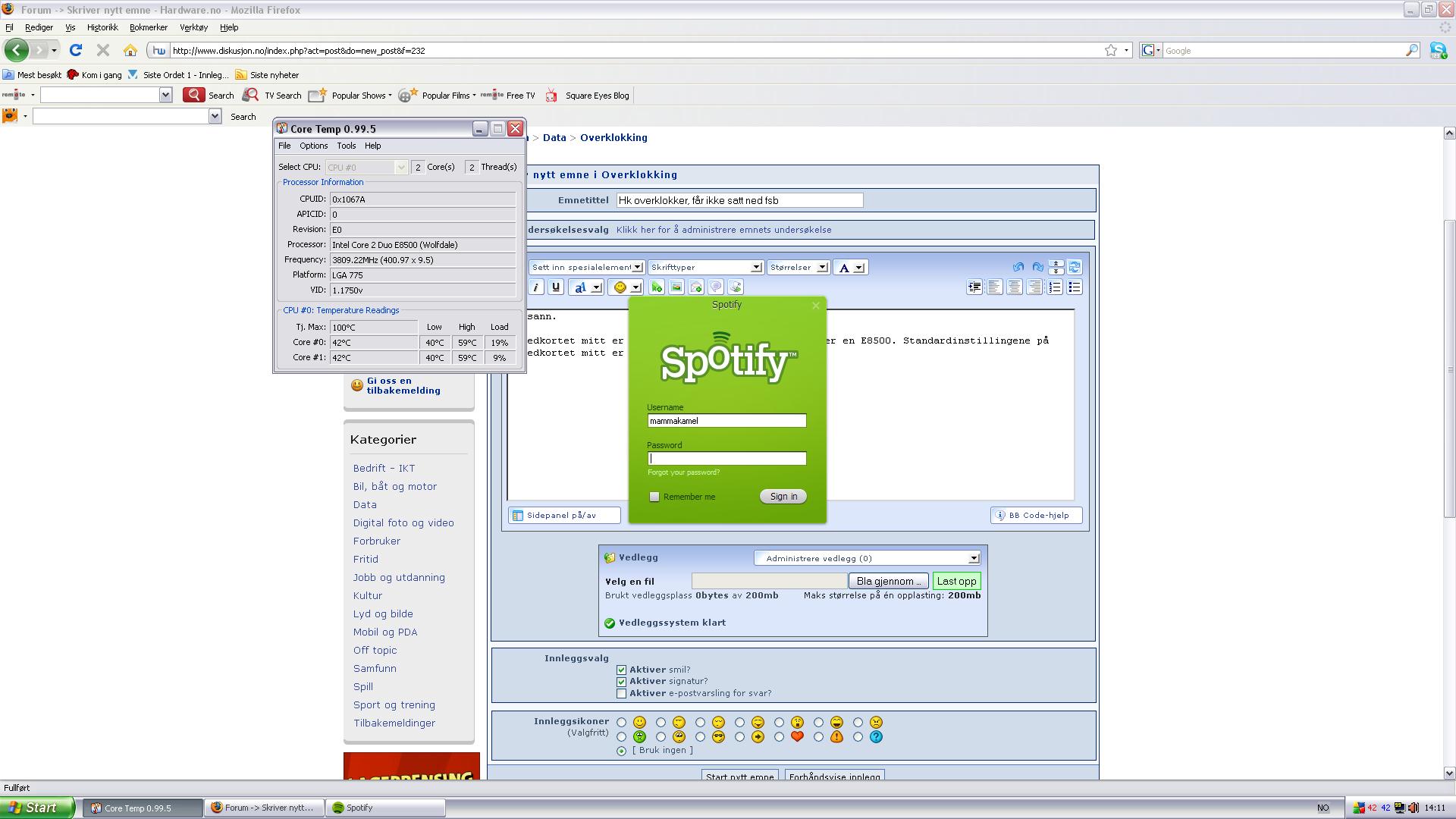This screenshot has width=1456, height=819.
Task: Tick the Remember me checkbox in Spotify
Action: pyautogui.click(x=654, y=497)
